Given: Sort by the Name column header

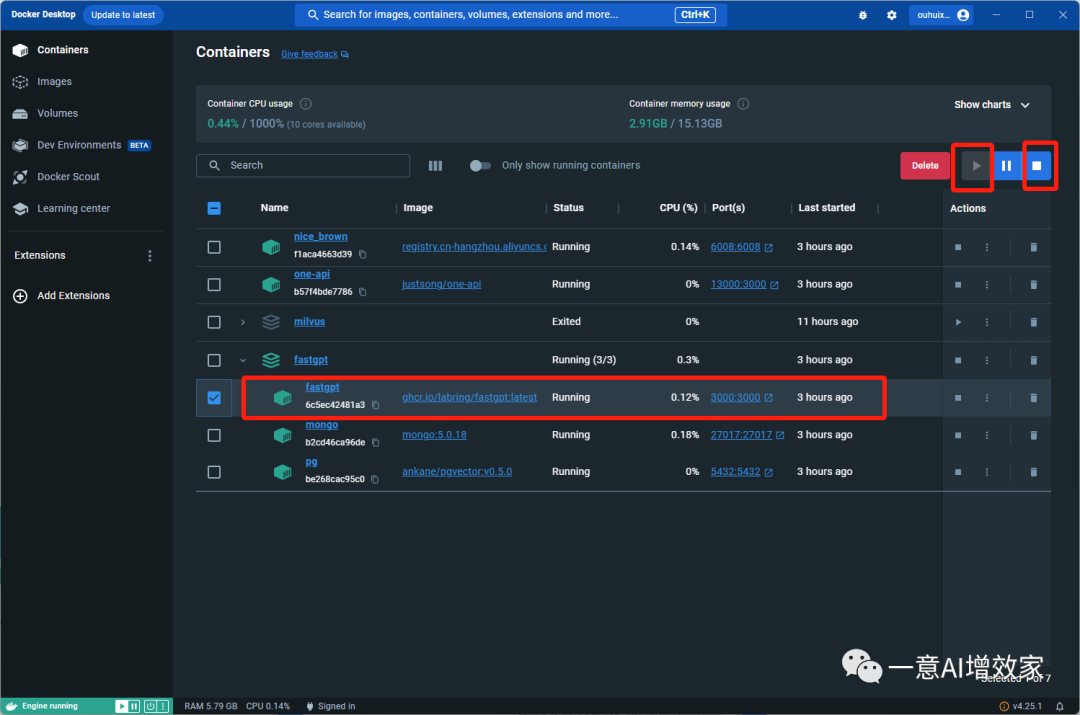Looking at the screenshot, I should (274, 208).
